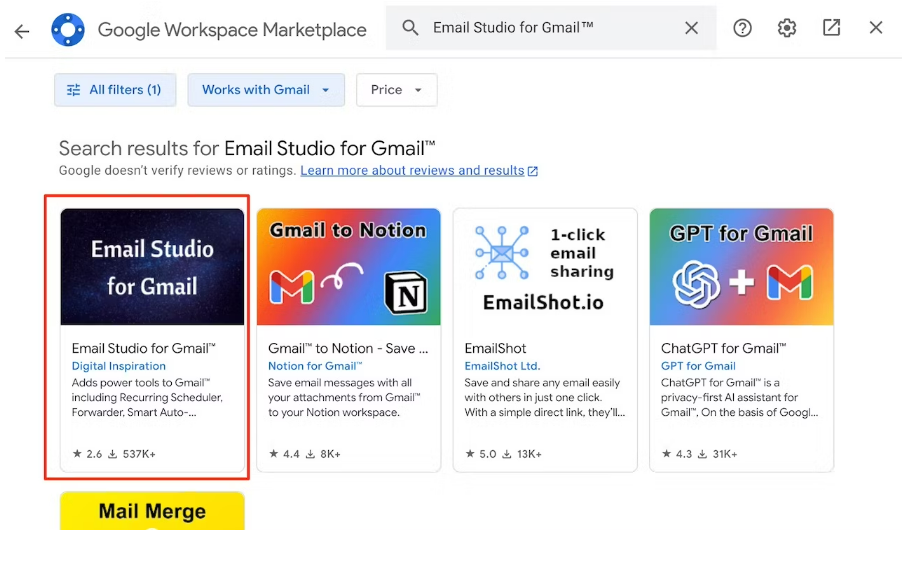Click the 2.6 star rating
This screenshot has width=907, height=562.
point(87,454)
